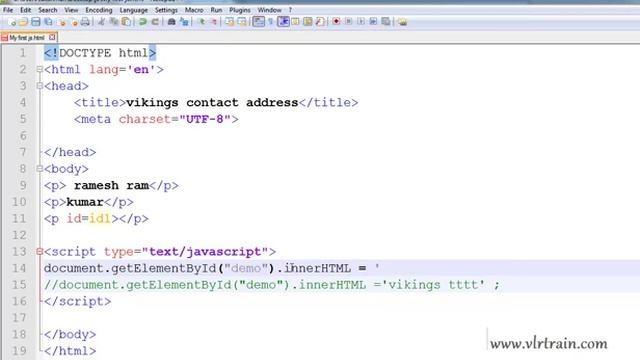Screen dimensions: 640x360
Task: Open the Encoding menu
Action: [98, 10]
